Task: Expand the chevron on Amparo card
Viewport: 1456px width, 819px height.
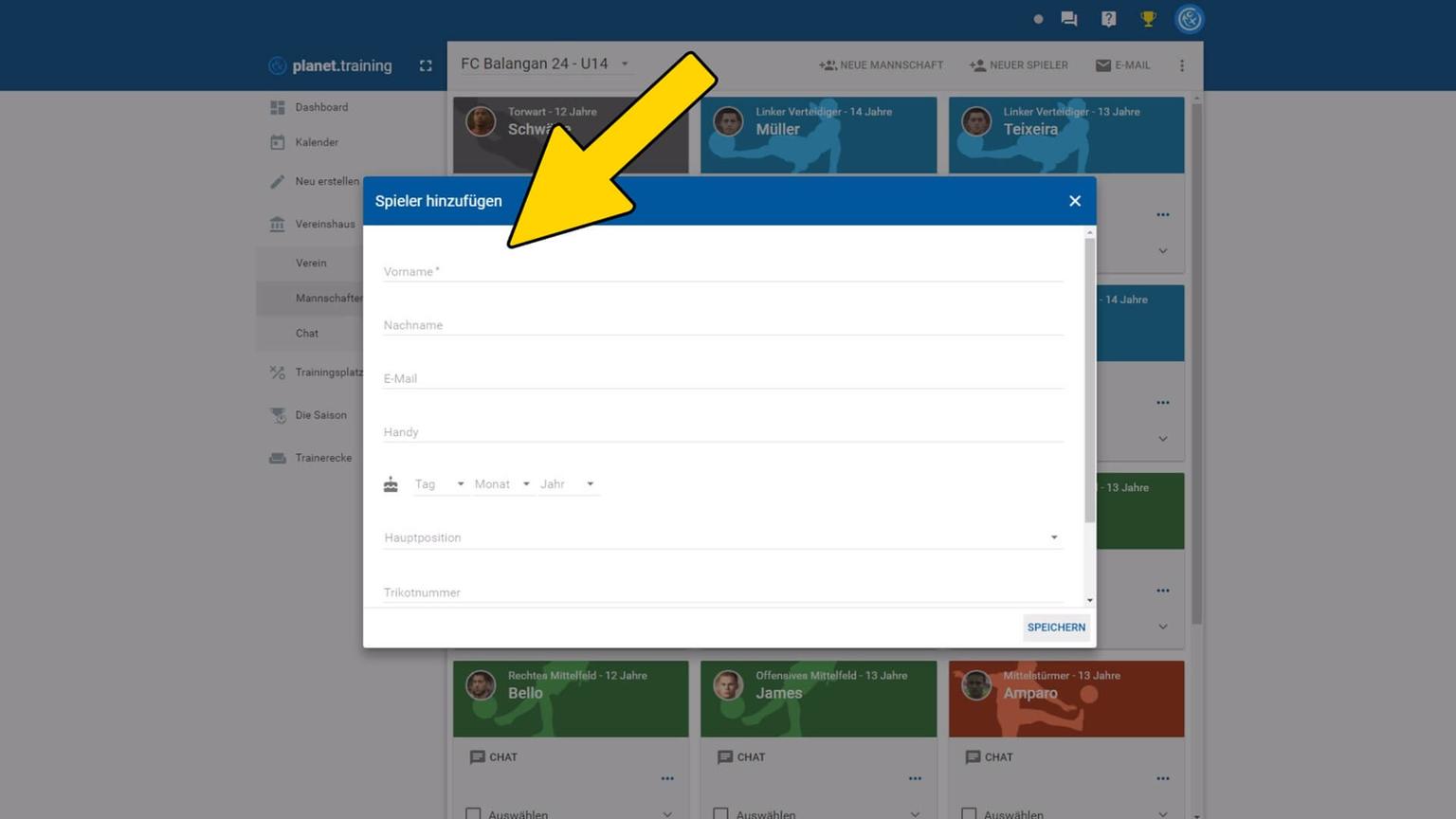Action: (1163, 814)
